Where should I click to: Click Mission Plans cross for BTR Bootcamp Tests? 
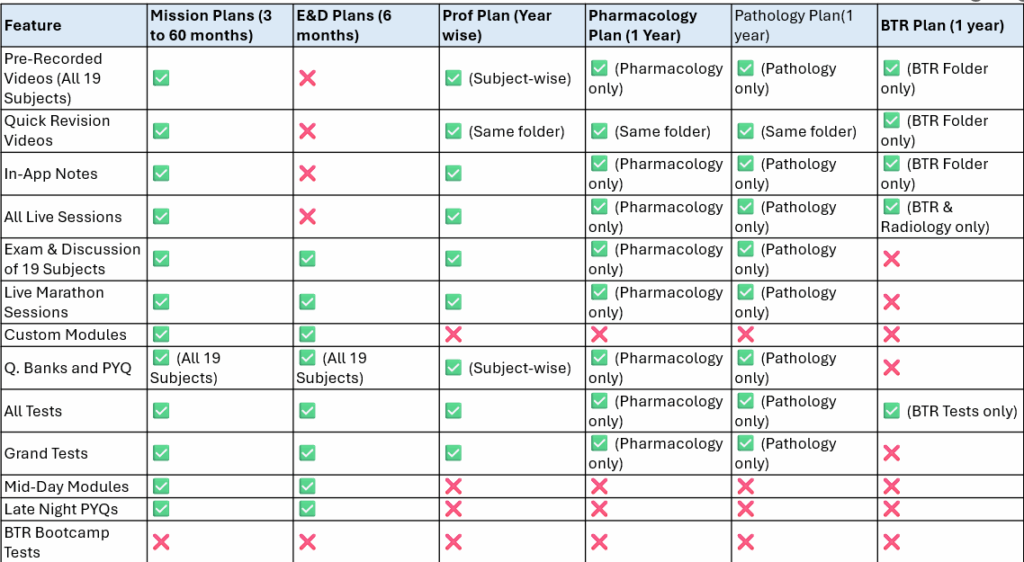160,542
